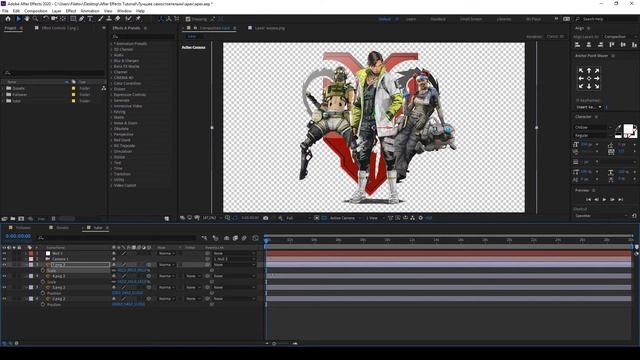Screen dimensions: 640x360
Task: Expand the Color Correction effects category
Action: pos(111,83)
